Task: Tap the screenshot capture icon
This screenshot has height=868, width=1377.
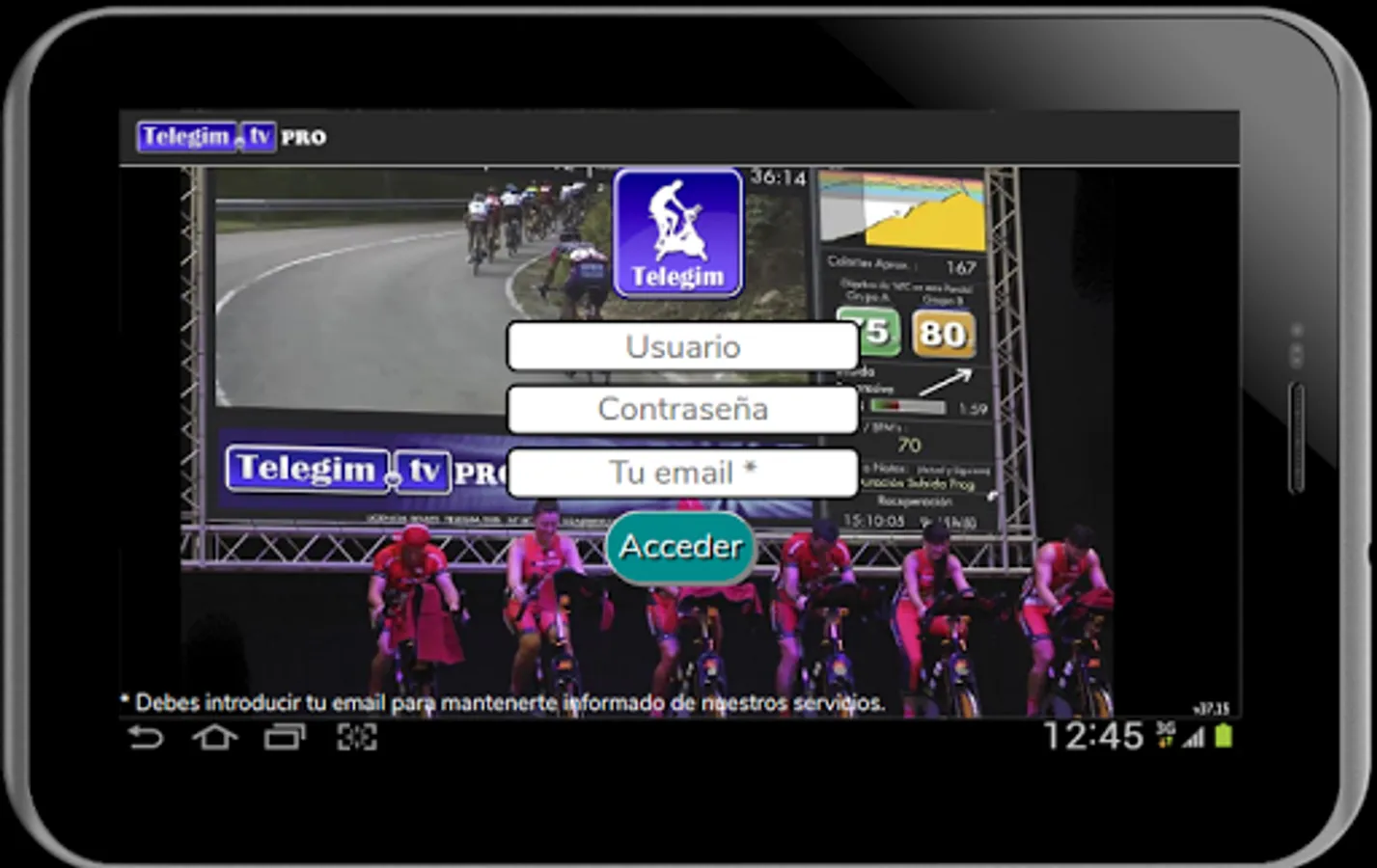Action: [356, 739]
